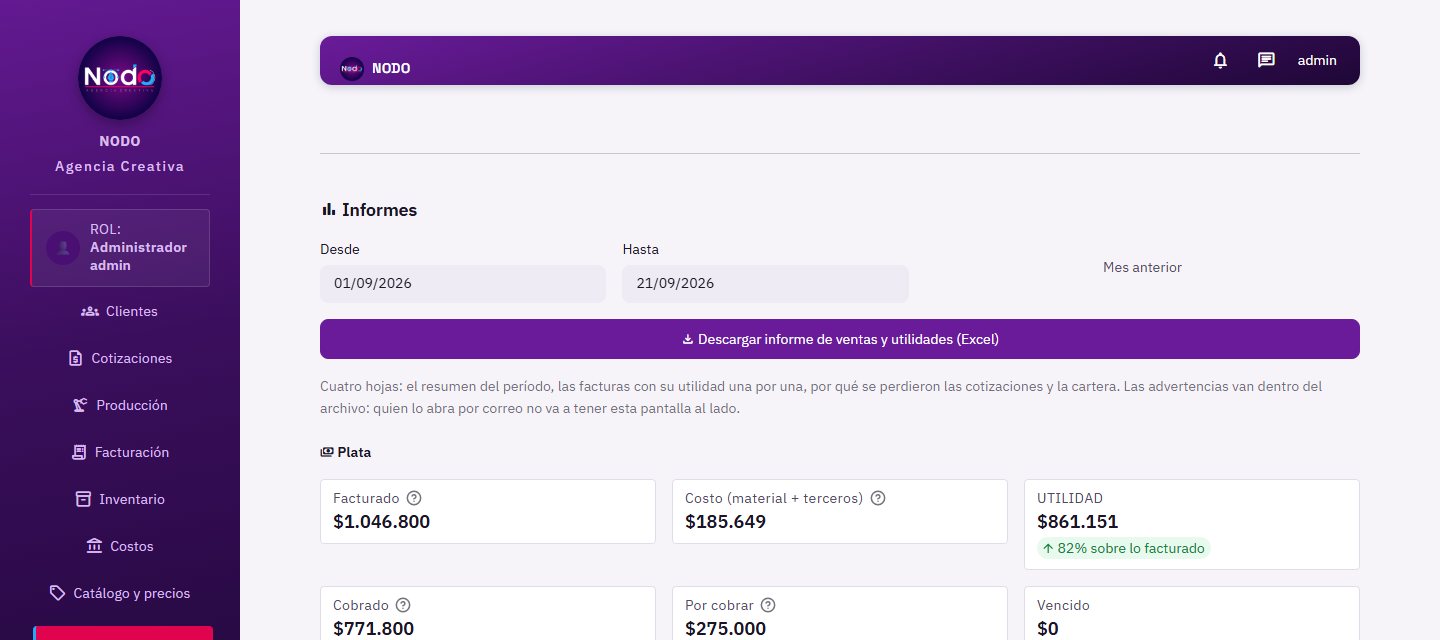
Task: Select the Mes anterior shortcut
Action: 1142,267
